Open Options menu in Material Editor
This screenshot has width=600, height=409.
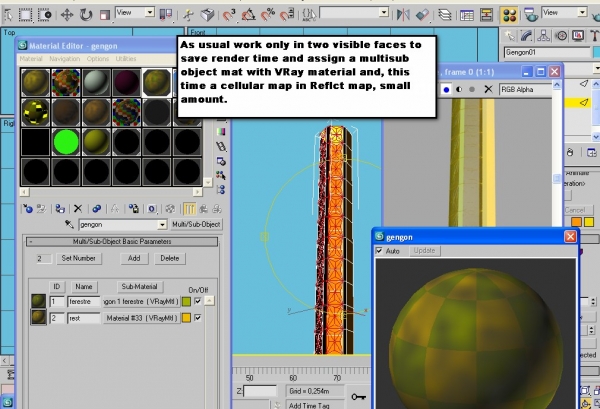pos(98,59)
